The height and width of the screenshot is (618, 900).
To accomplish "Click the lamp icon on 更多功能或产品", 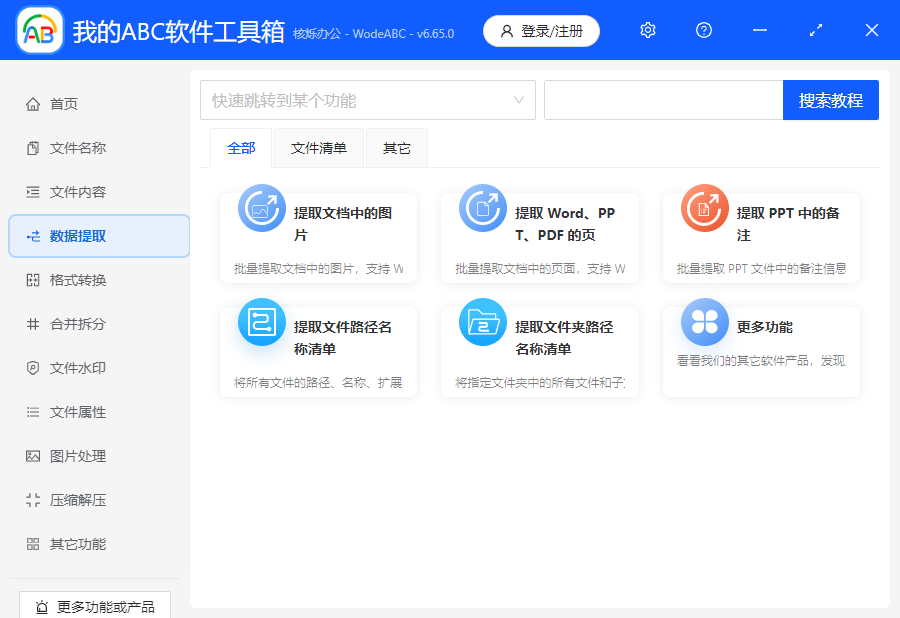I will pos(42,607).
